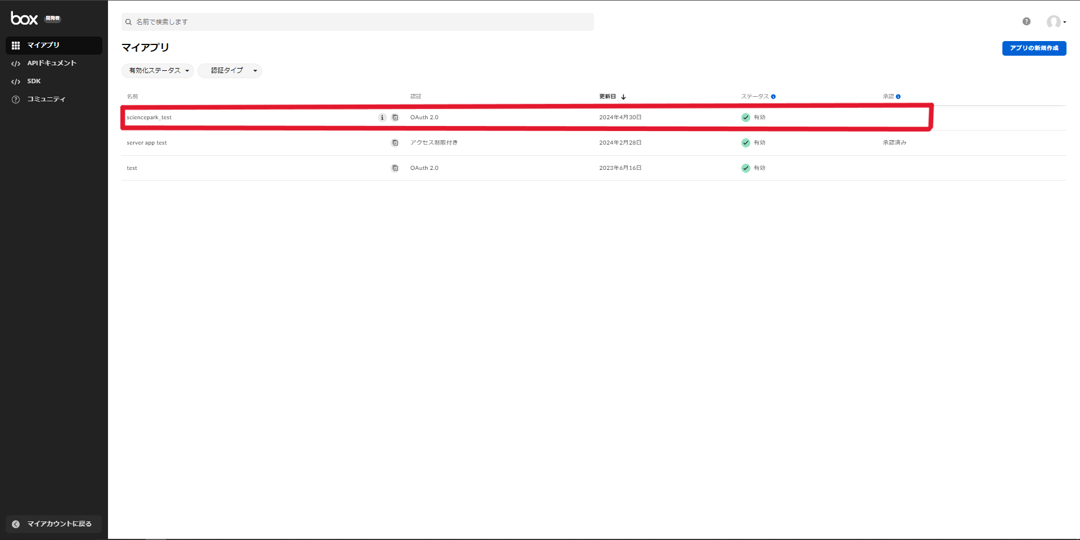
Task: Copy the sciencepark_test app ID icon
Action: point(395,118)
